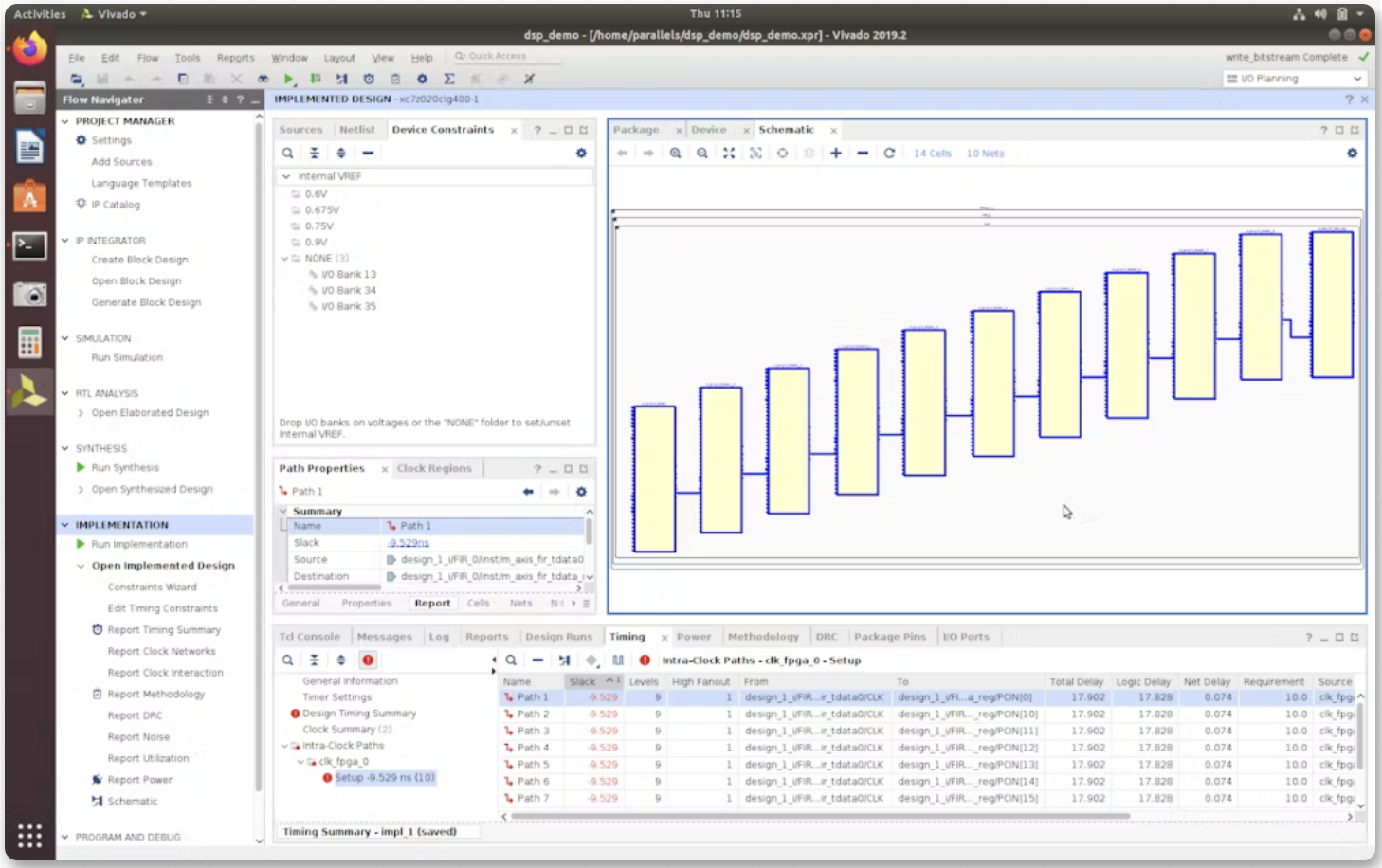Open Terminal from the Ubuntu dock

[29, 245]
